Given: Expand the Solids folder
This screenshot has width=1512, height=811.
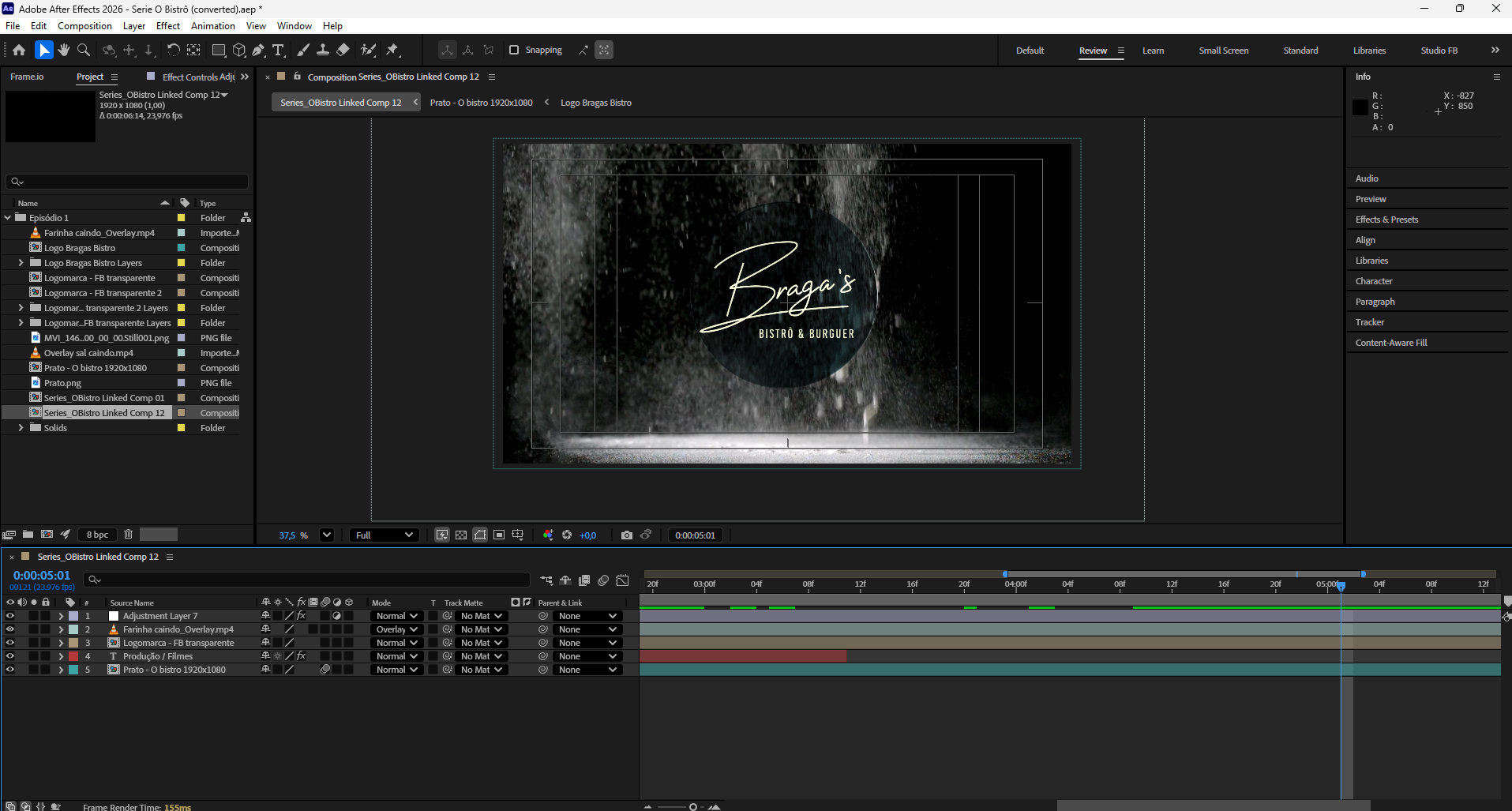Looking at the screenshot, I should click(21, 427).
